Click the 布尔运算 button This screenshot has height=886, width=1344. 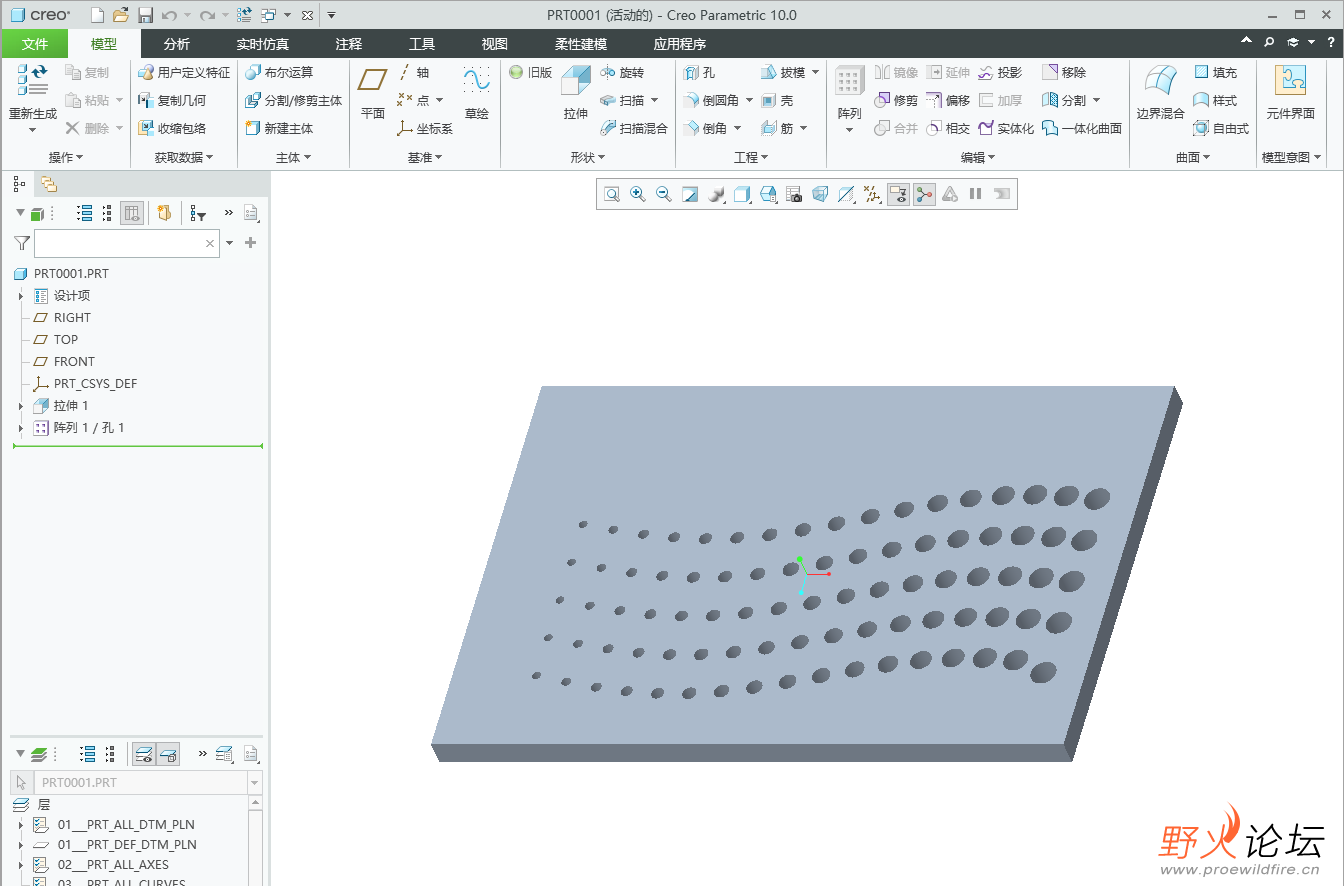[x=279, y=73]
